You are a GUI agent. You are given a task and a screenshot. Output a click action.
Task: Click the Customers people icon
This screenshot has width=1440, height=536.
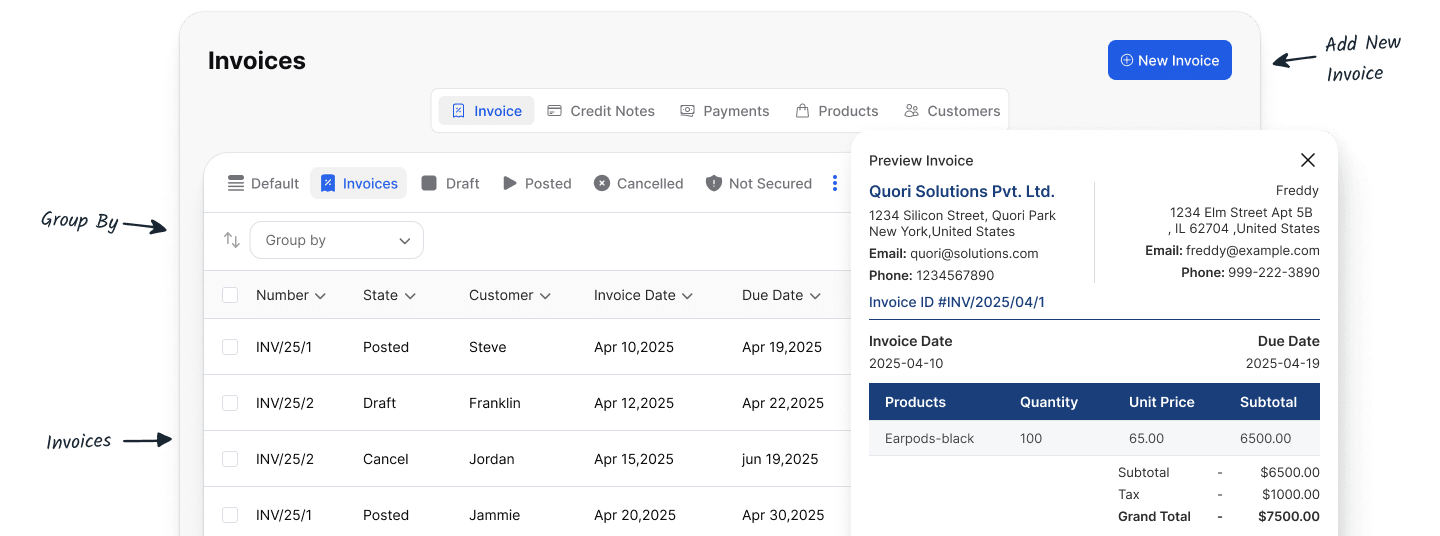tap(911, 111)
